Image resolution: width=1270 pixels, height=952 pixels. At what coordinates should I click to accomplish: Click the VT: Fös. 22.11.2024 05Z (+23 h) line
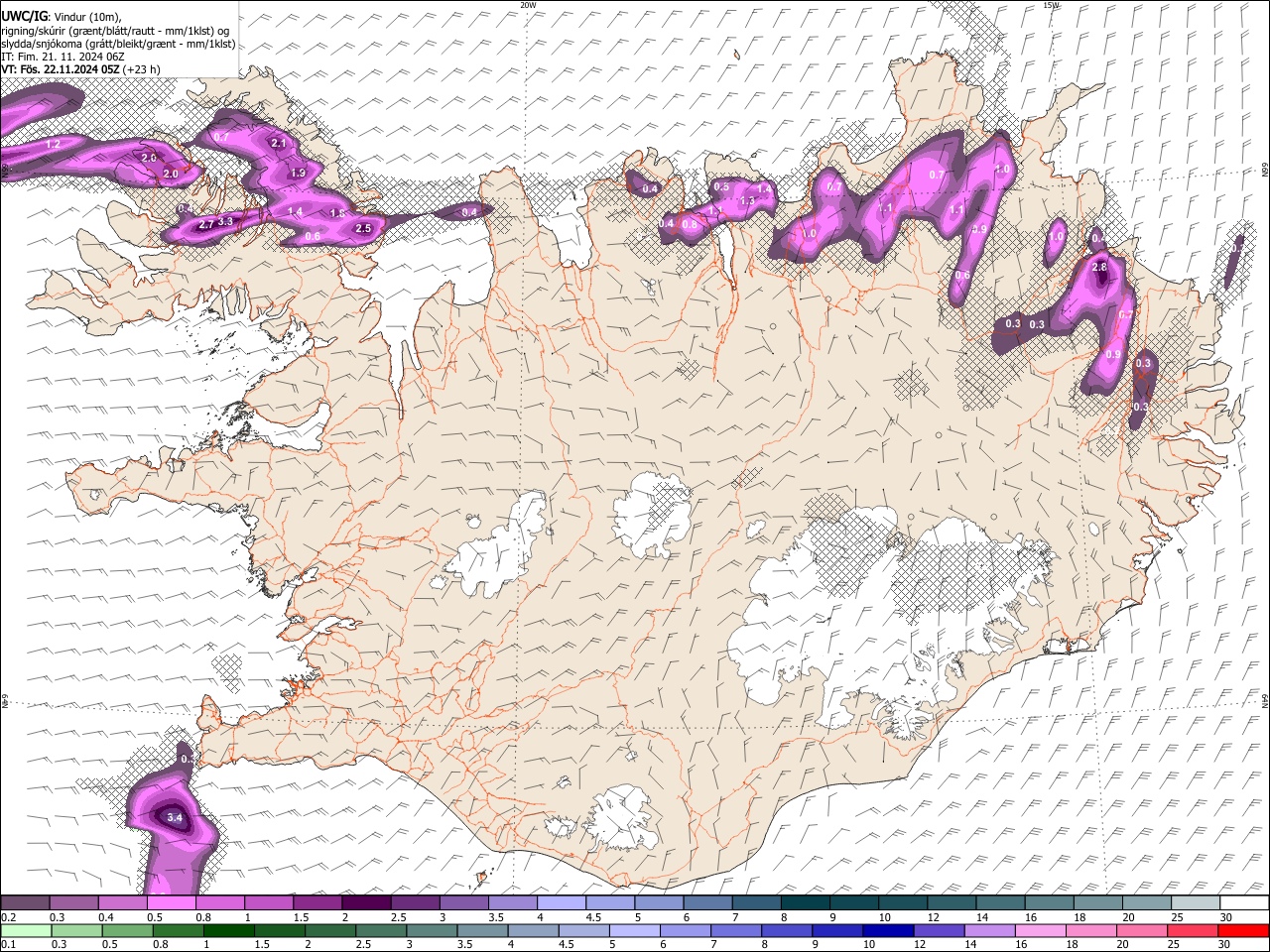point(81,69)
